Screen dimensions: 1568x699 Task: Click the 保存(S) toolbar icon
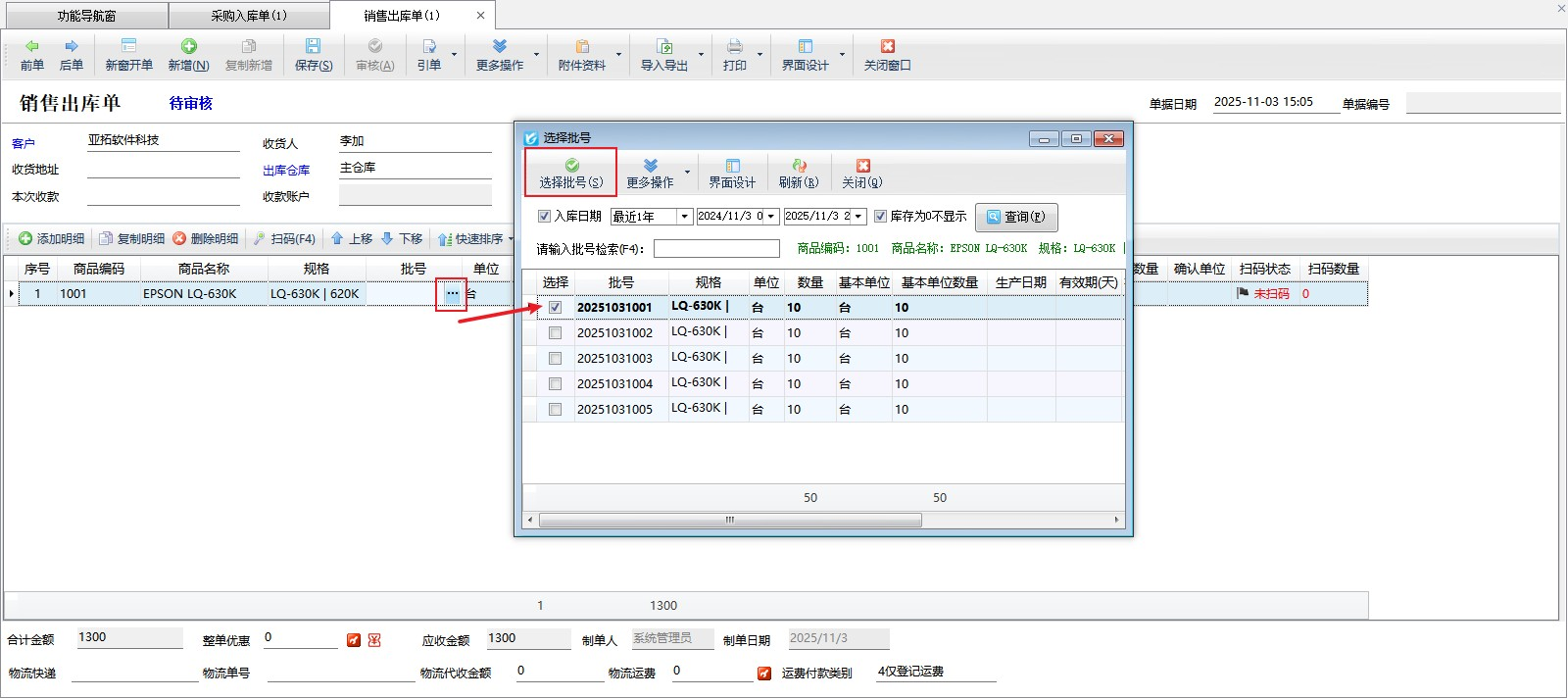point(313,47)
